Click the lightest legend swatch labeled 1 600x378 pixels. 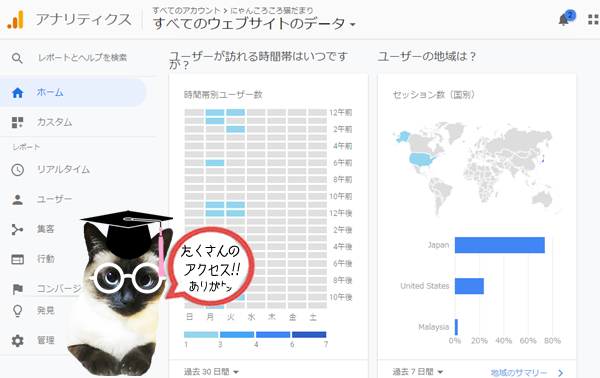pos(201,335)
